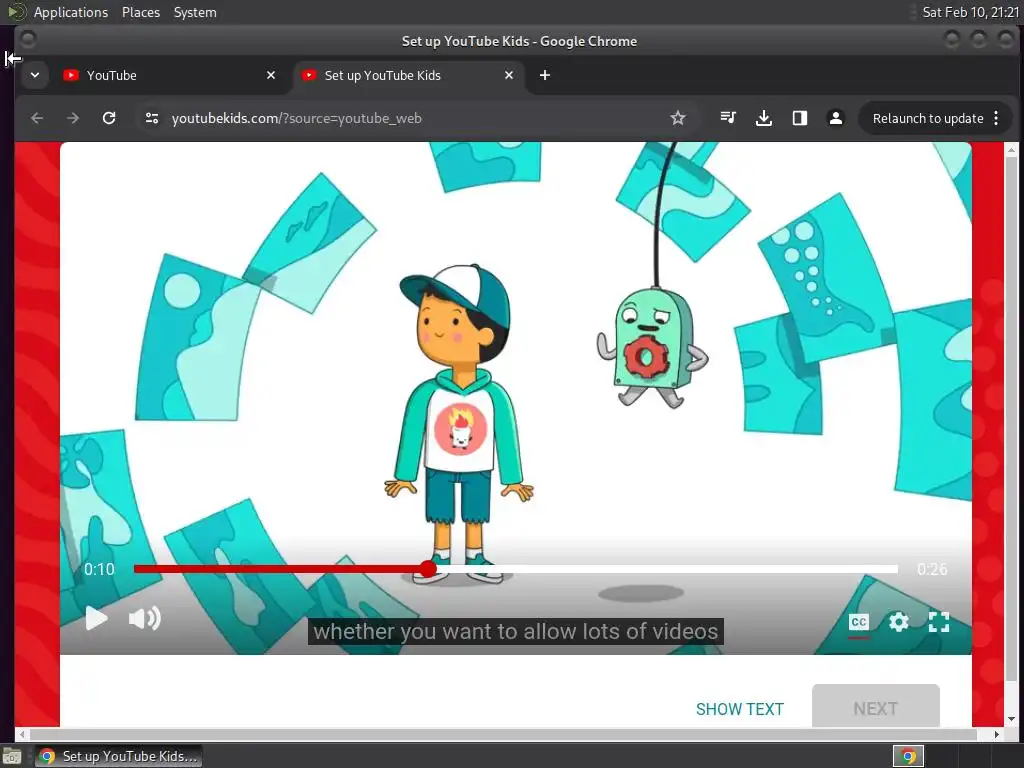Open media controls icon in toolbar
Viewport: 1024px width, 768px height.
[728, 118]
